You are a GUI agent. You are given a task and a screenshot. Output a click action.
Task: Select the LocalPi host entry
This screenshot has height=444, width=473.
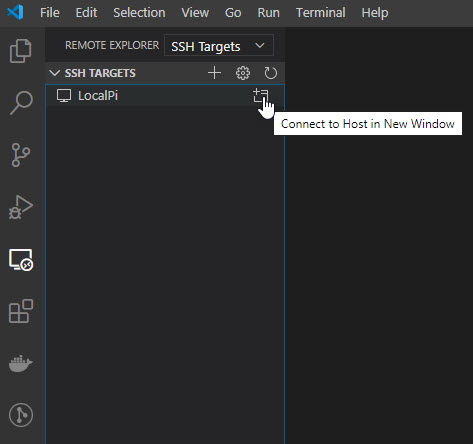(165, 96)
